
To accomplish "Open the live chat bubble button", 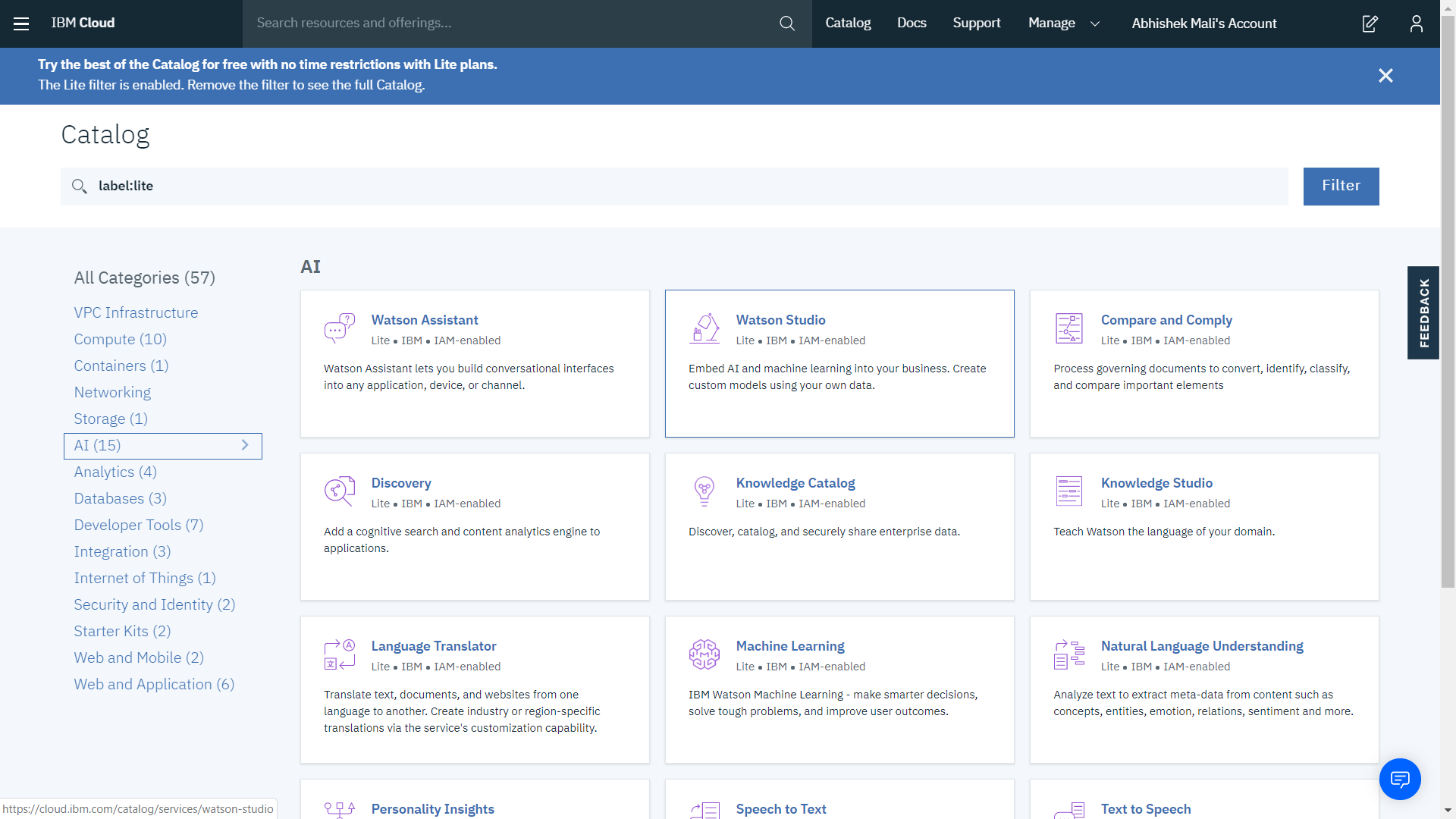I will [1400, 779].
